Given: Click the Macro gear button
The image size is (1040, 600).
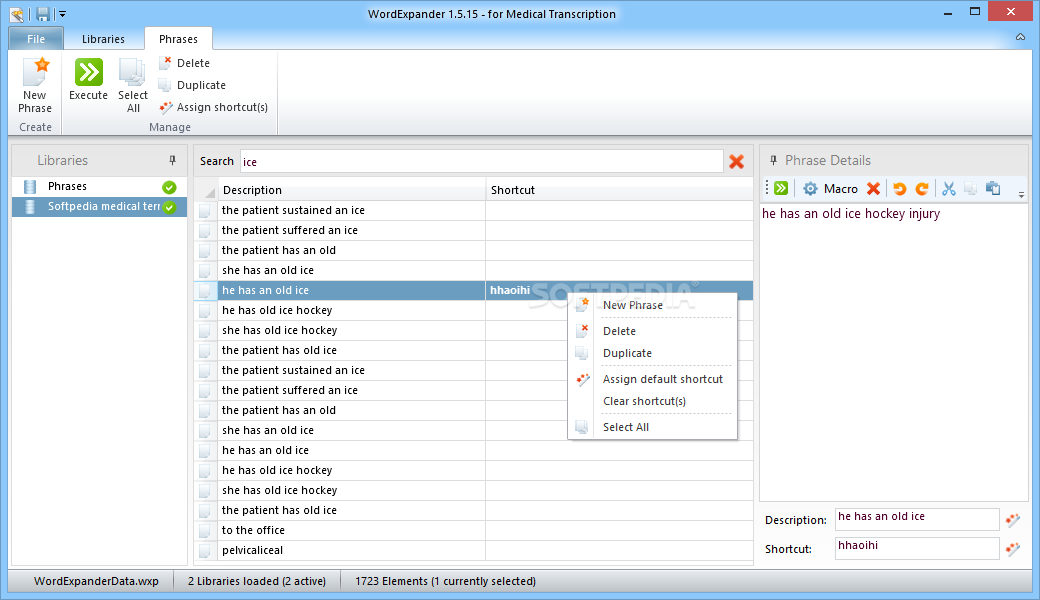Looking at the screenshot, I should tap(830, 189).
